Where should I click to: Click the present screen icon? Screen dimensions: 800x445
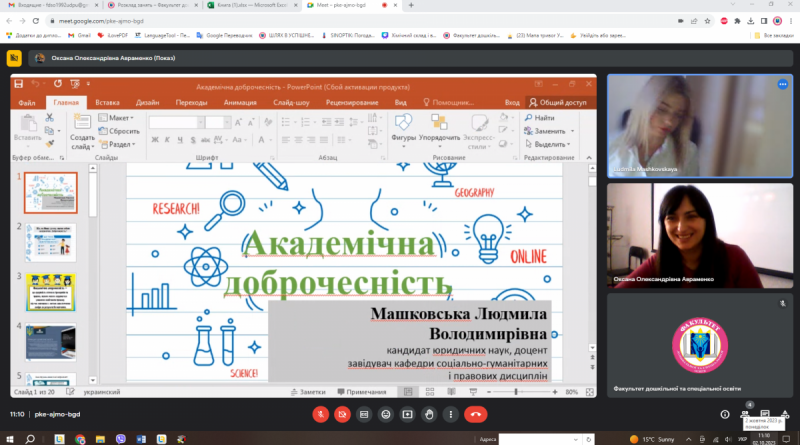point(407,414)
